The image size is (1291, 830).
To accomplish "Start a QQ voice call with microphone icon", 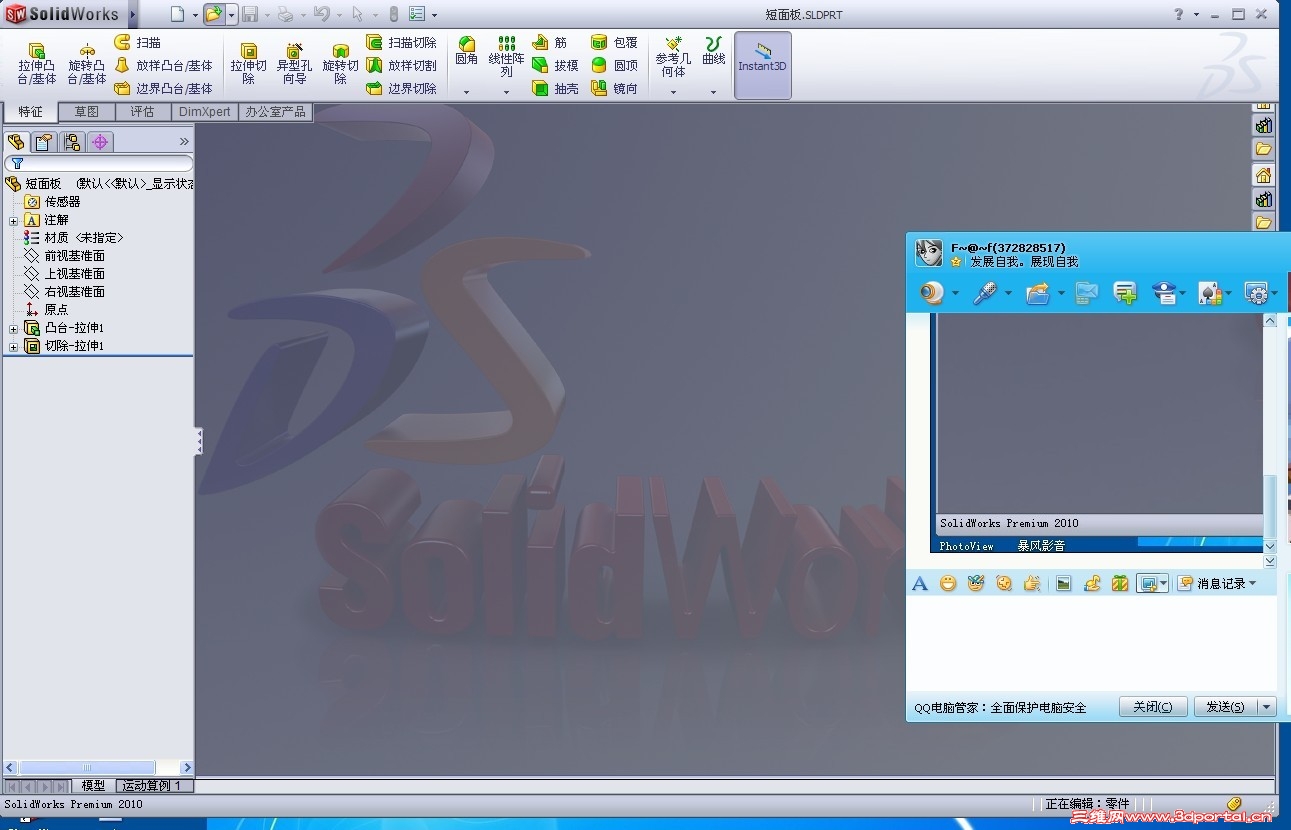I will [985, 293].
